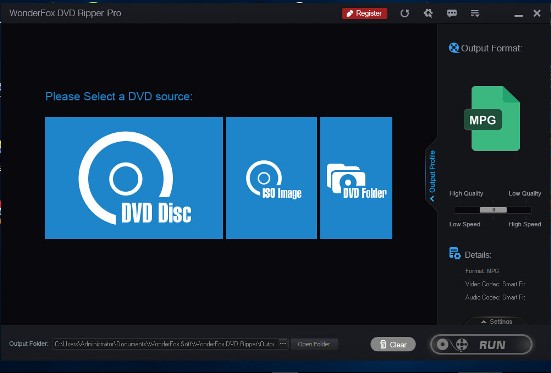Click the MPG output format icon
This screenshot has height=373, width=551.
coord(493,118)
